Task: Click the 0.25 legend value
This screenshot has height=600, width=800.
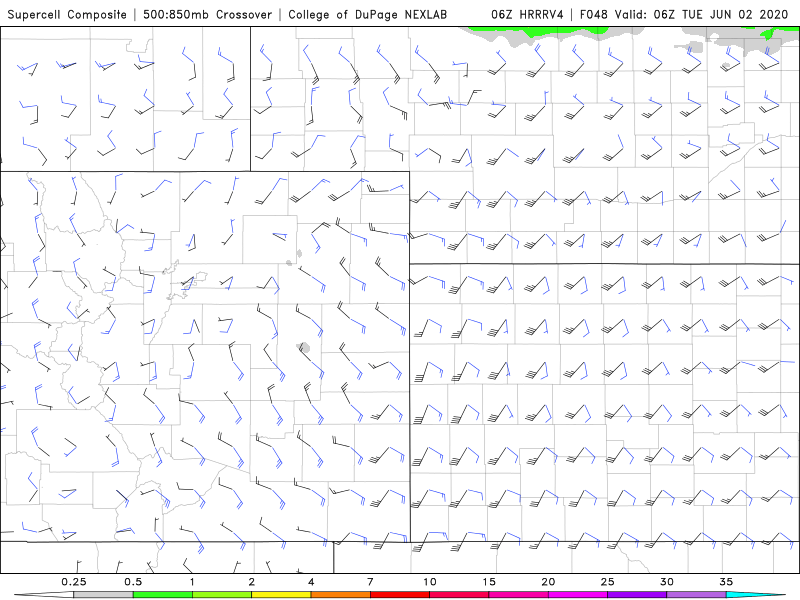Action: (73, 582)
